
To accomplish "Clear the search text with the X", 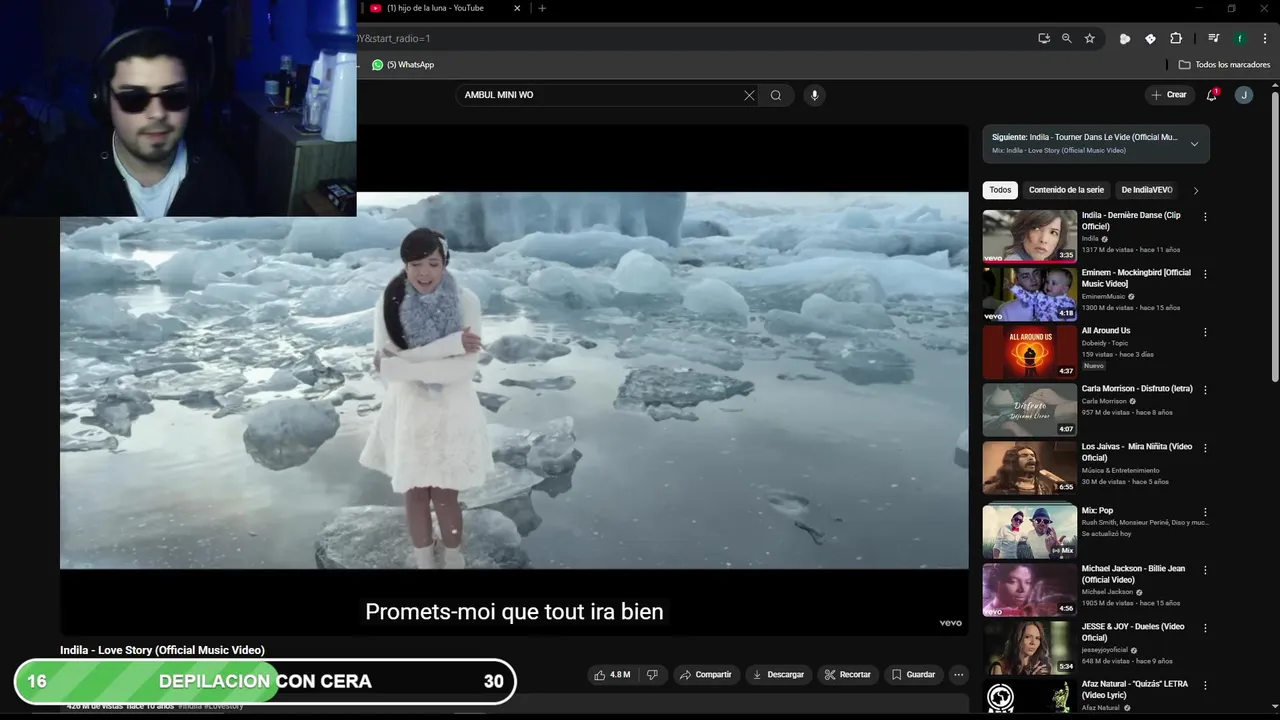I will (749, 95).
